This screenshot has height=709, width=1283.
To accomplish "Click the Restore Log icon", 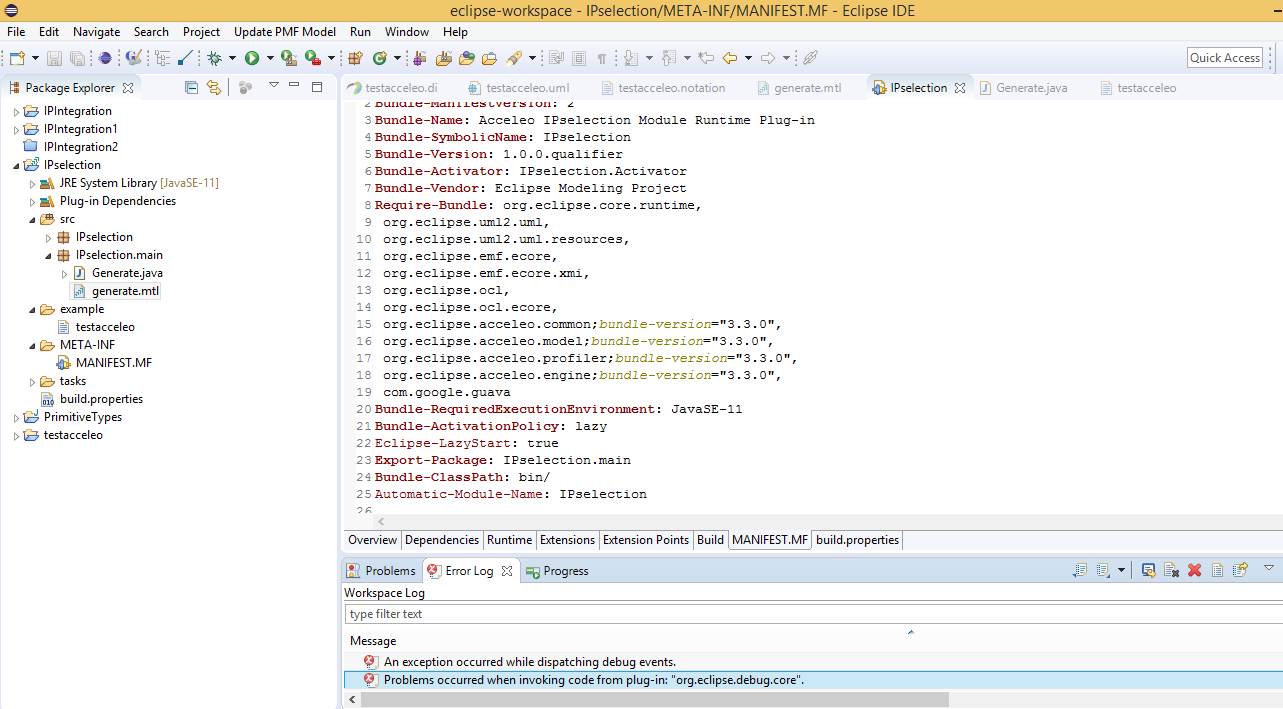I will 1240,570.
